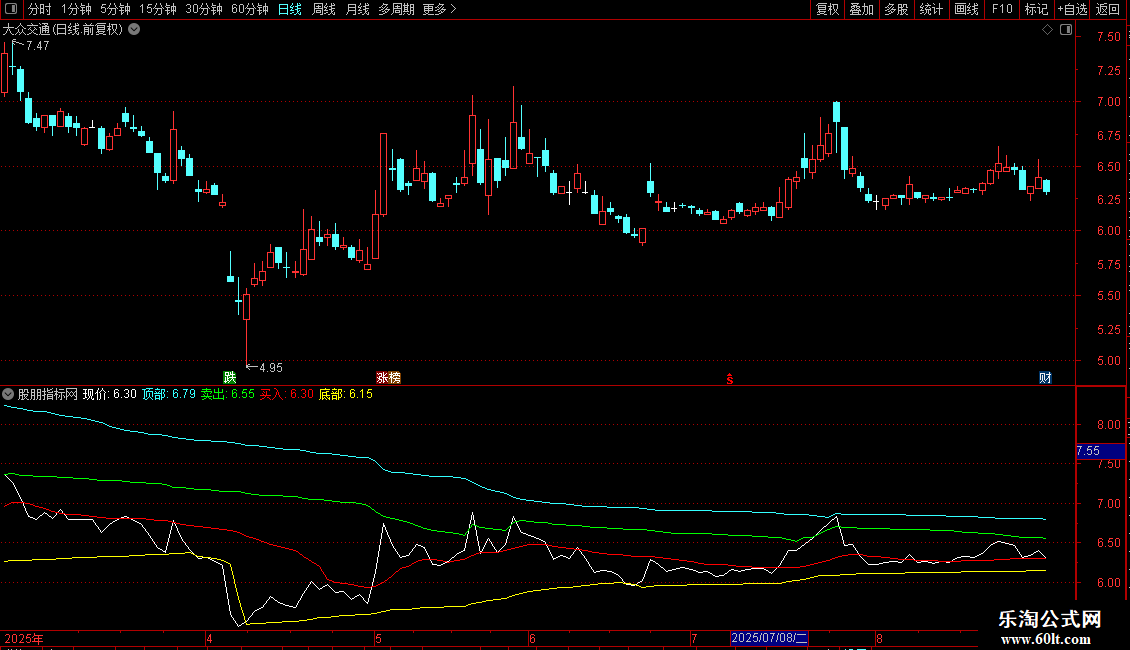Open the 画线 drawing tools

pos(966,9)
